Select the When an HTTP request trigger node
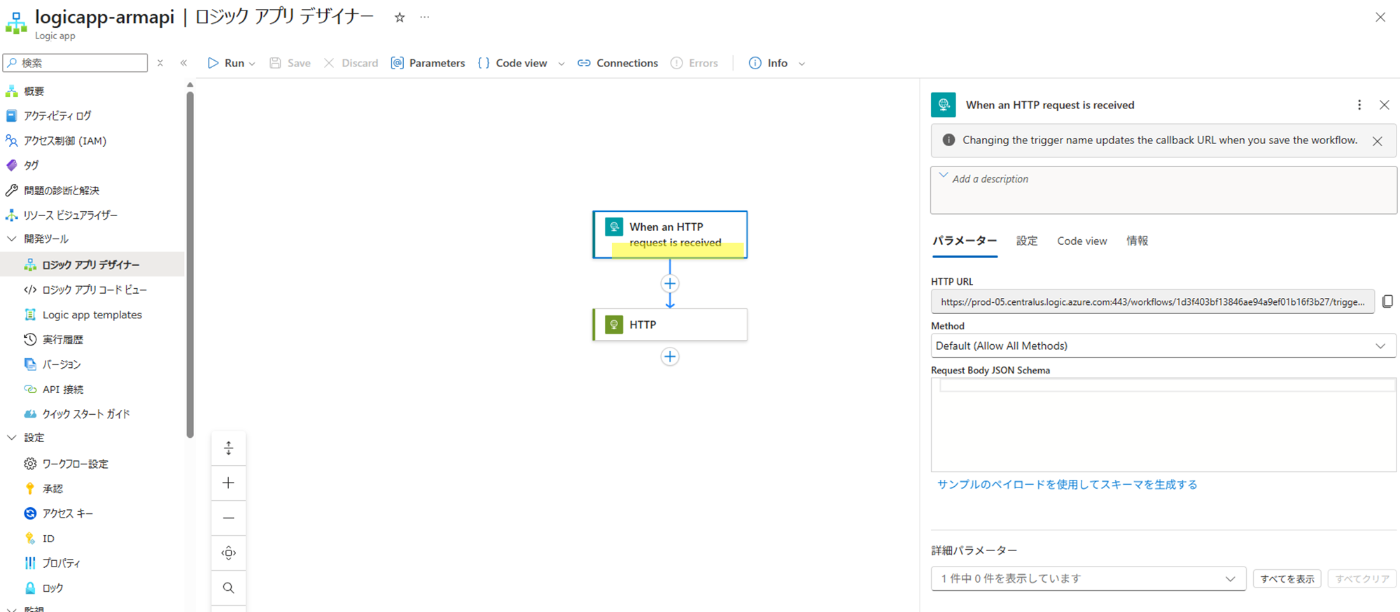 click(670, 235)
